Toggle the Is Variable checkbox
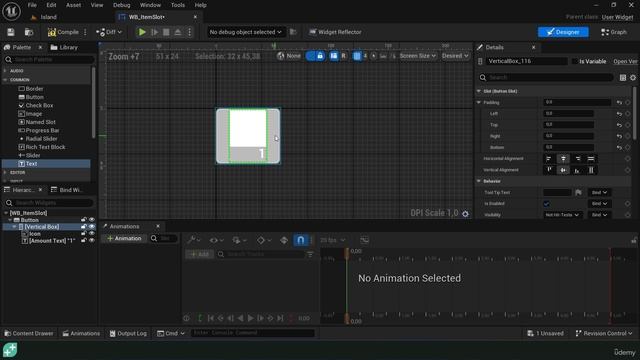This screenshot has height=360, width=640. tap(575, 61)
